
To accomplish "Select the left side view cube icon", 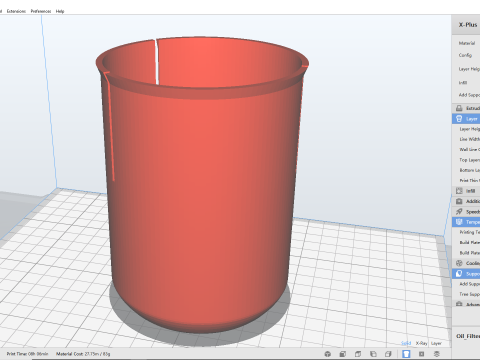I will tap(373, 354).
